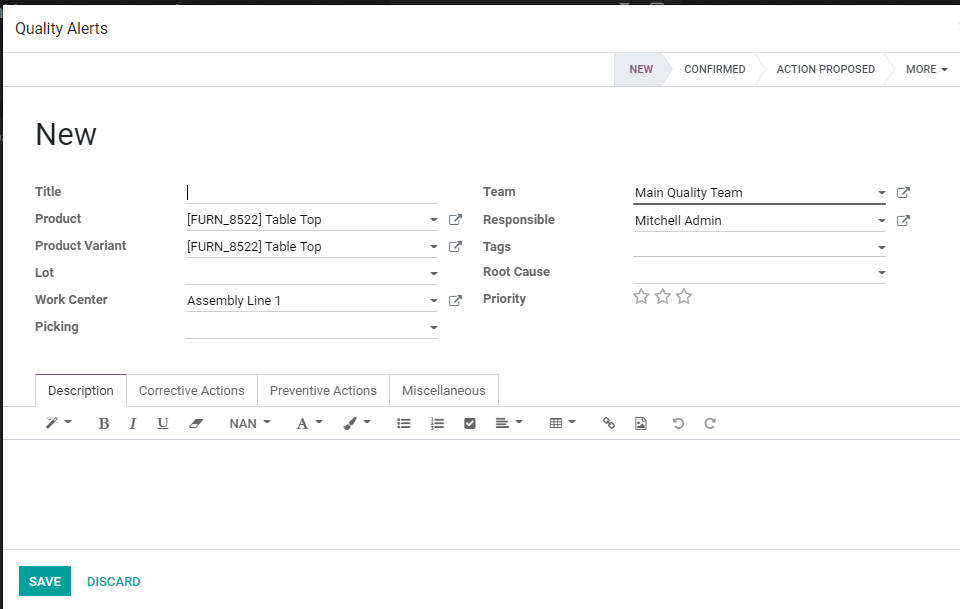960x609 pixels.
Task: Set priority to one star
Action: [641, 297]
